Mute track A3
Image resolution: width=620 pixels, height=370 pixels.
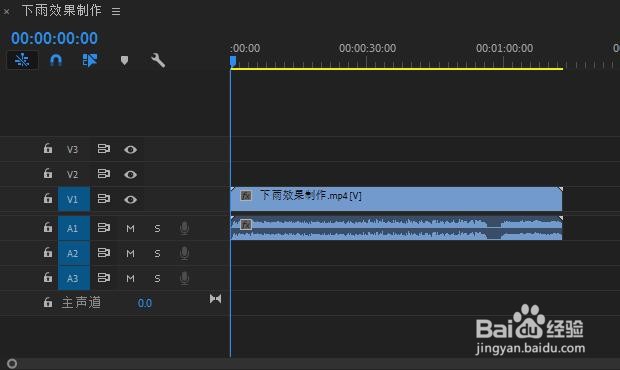coord(130,279)
